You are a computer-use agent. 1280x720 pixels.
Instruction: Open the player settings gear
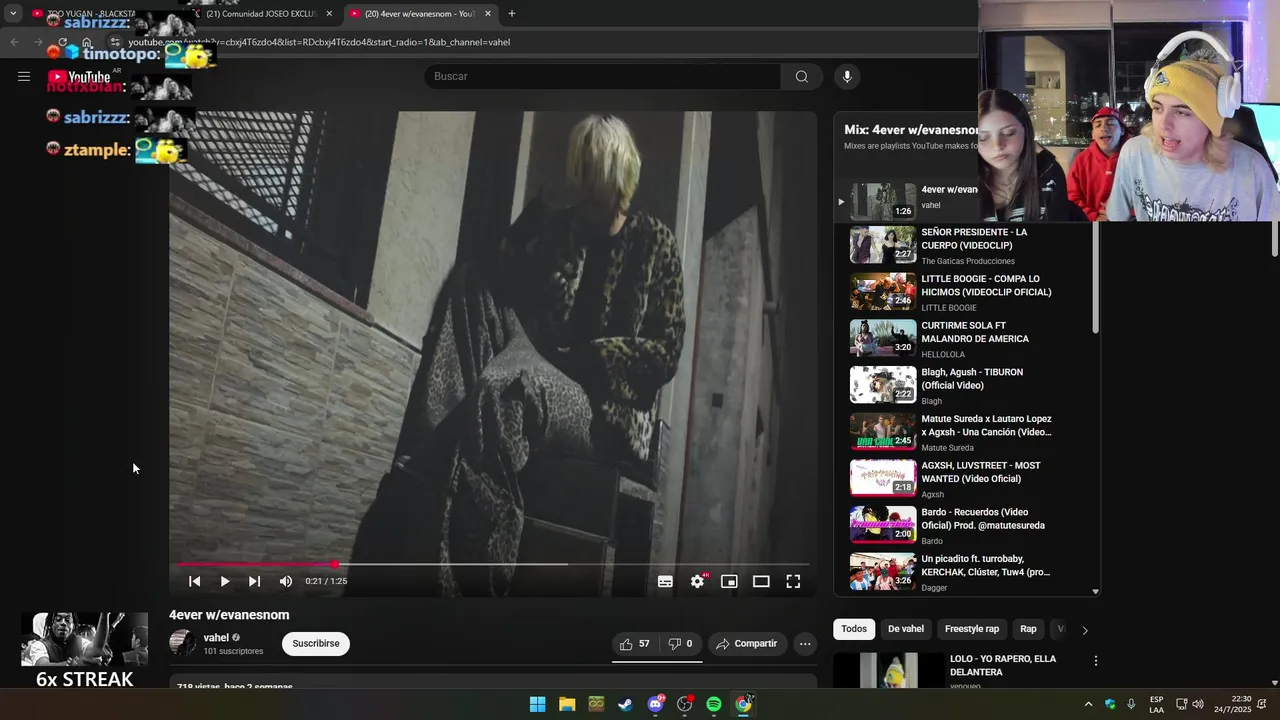(698, 581)
